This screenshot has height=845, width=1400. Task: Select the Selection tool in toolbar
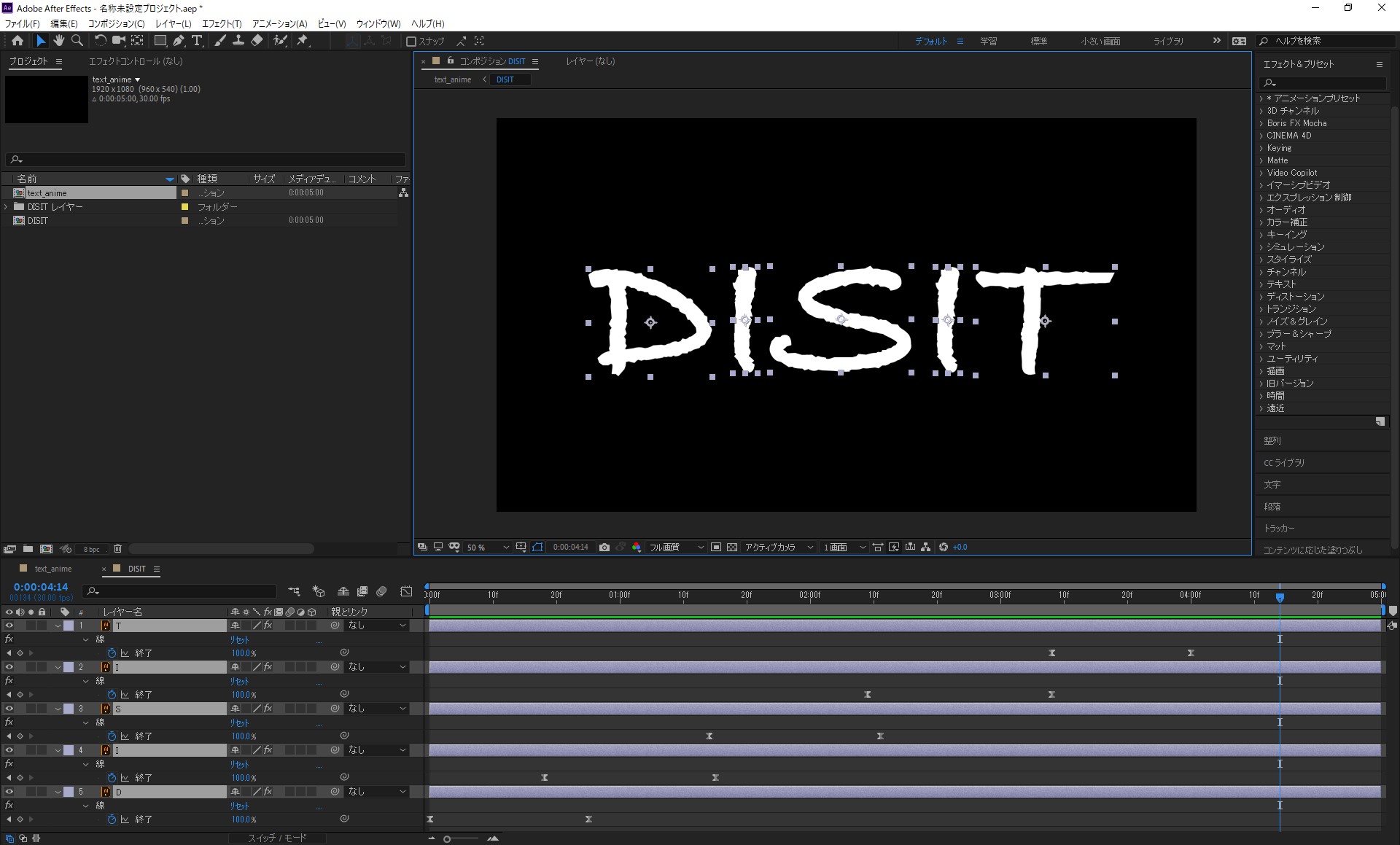[x=38, y=40]
